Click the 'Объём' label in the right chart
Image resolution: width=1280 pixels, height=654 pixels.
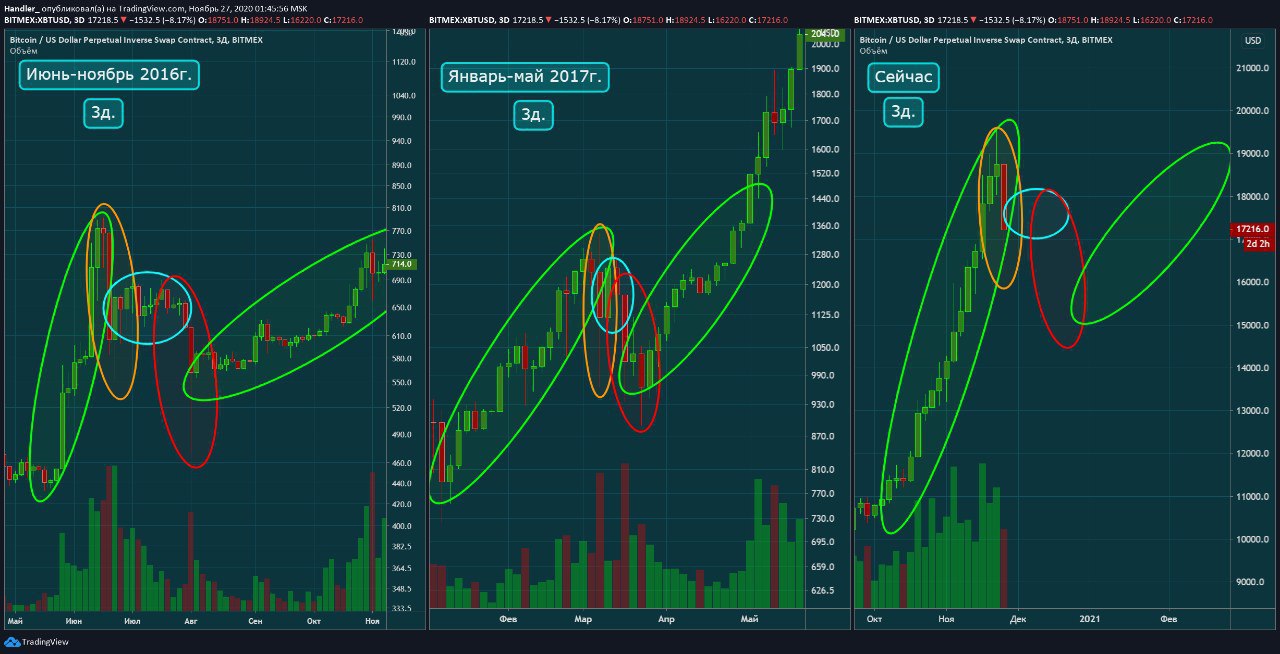pyautogui.click(x=873, y=50)
